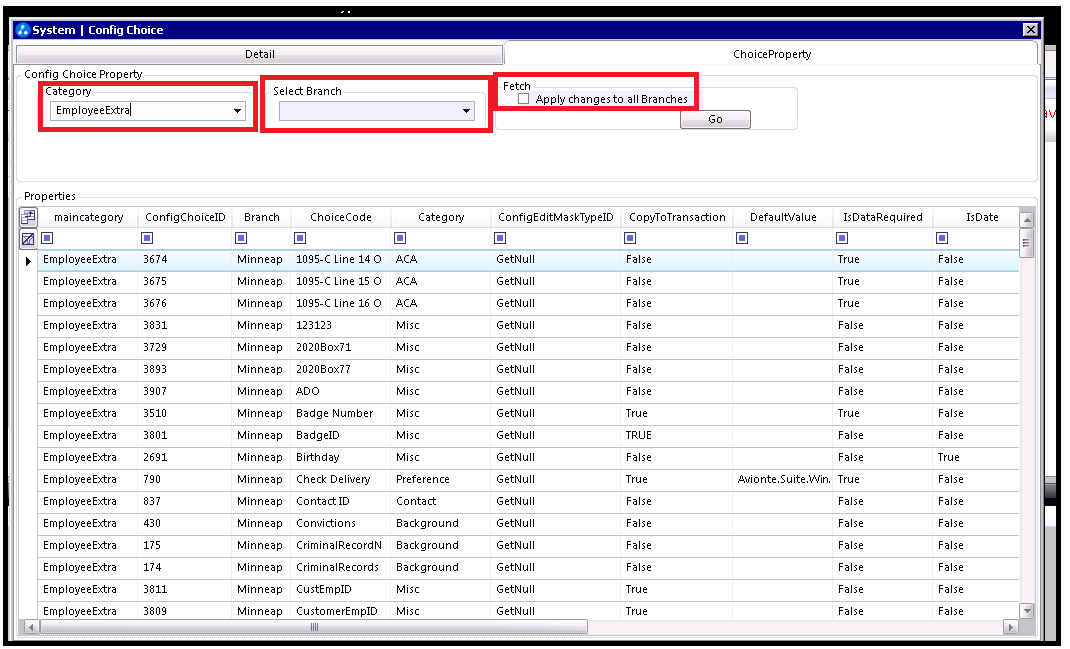Open filter icon under maincategory column
The width and height of the screenshot is (1070, 649).
click(x=47, y=238)
